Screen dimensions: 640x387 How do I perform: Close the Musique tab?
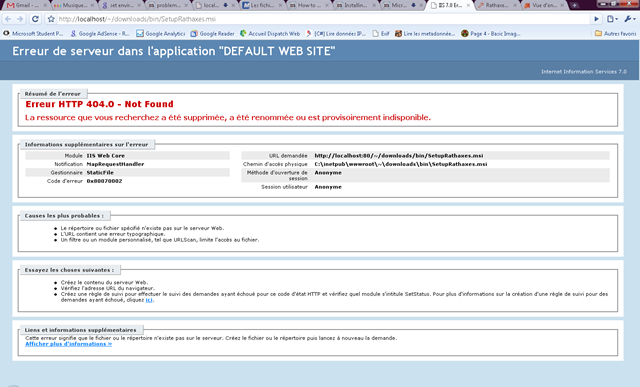click(x=92, y=5)
